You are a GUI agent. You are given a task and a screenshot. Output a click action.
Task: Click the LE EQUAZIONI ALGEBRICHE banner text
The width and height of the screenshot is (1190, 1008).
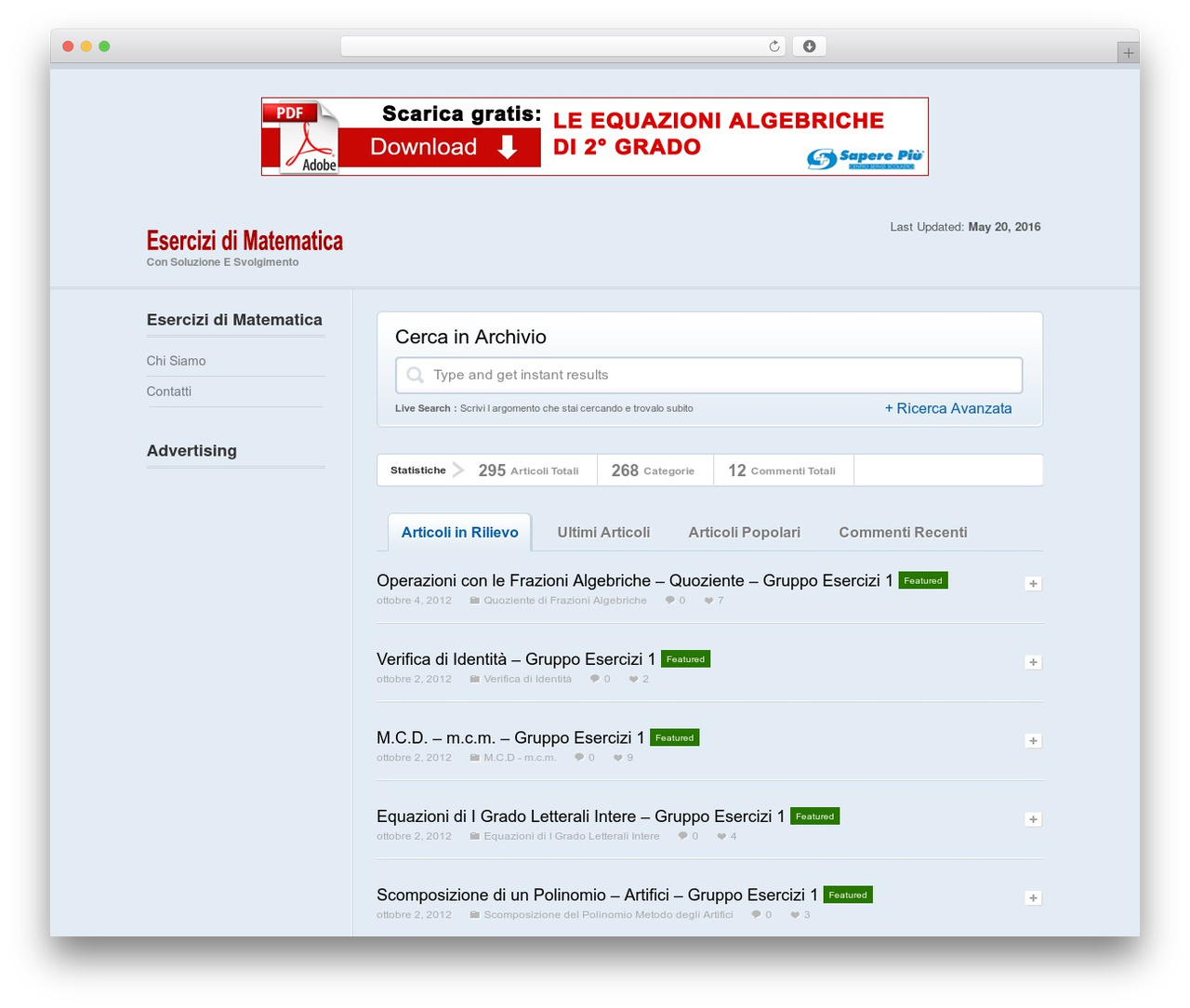pos(719,134)
